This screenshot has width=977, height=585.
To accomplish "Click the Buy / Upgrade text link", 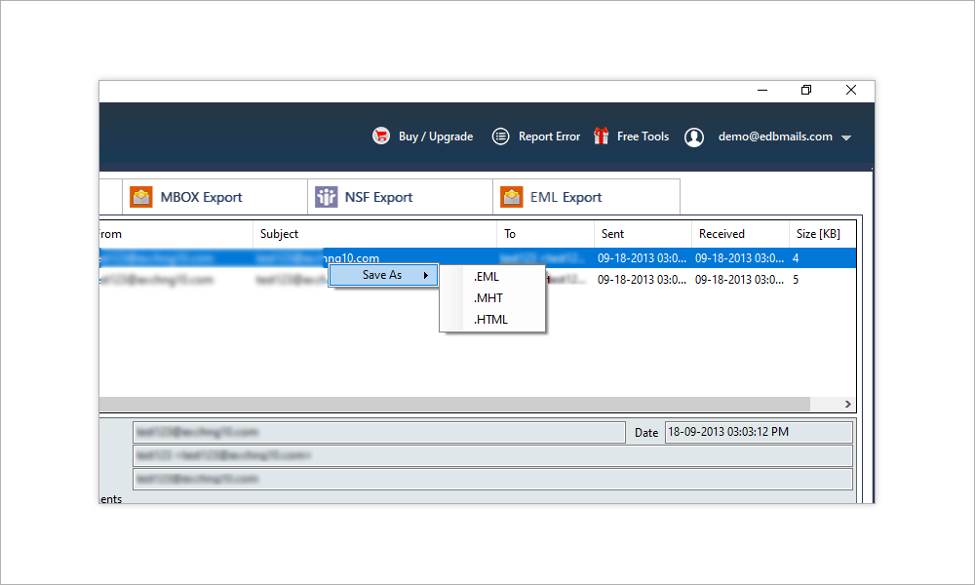I will (x=435, y=137).
